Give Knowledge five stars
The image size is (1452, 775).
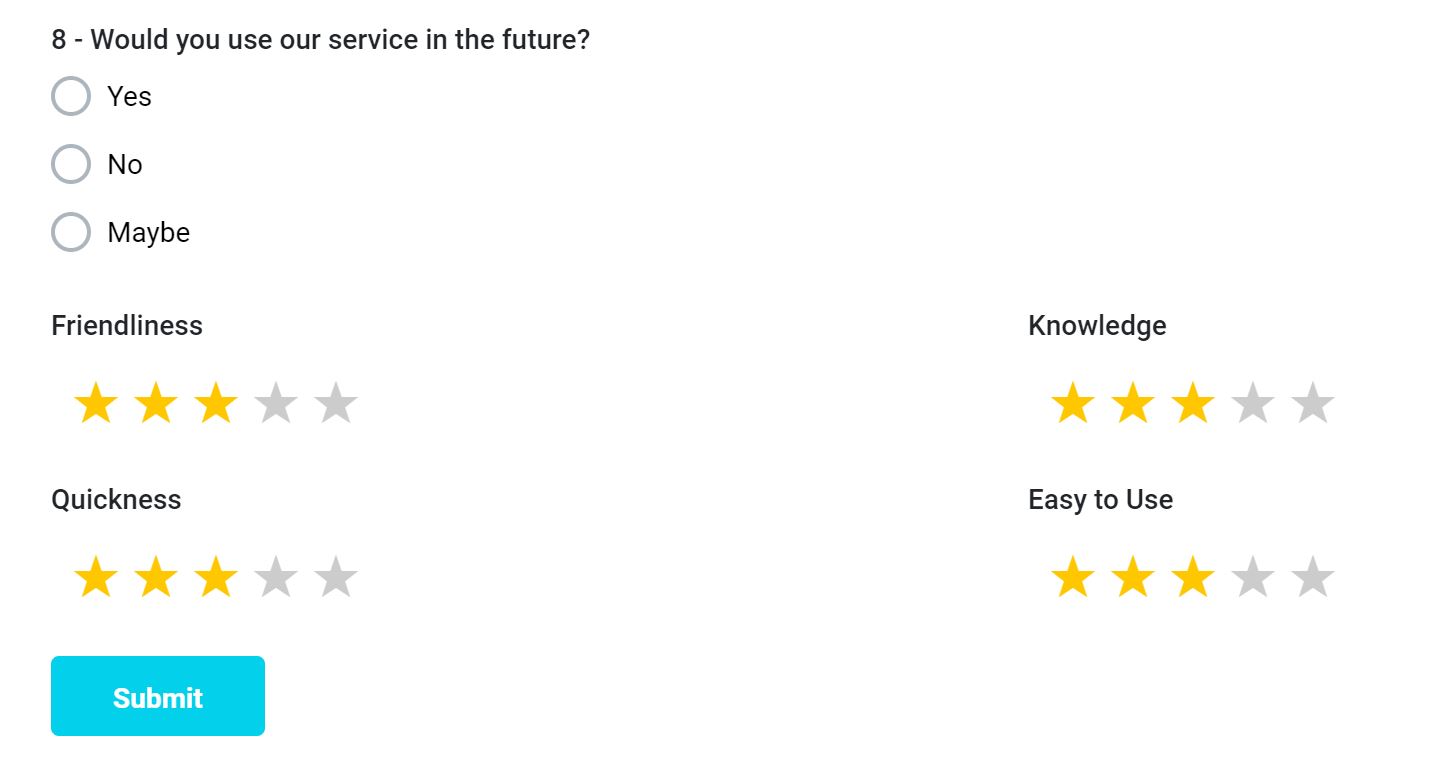point(1313,404)
